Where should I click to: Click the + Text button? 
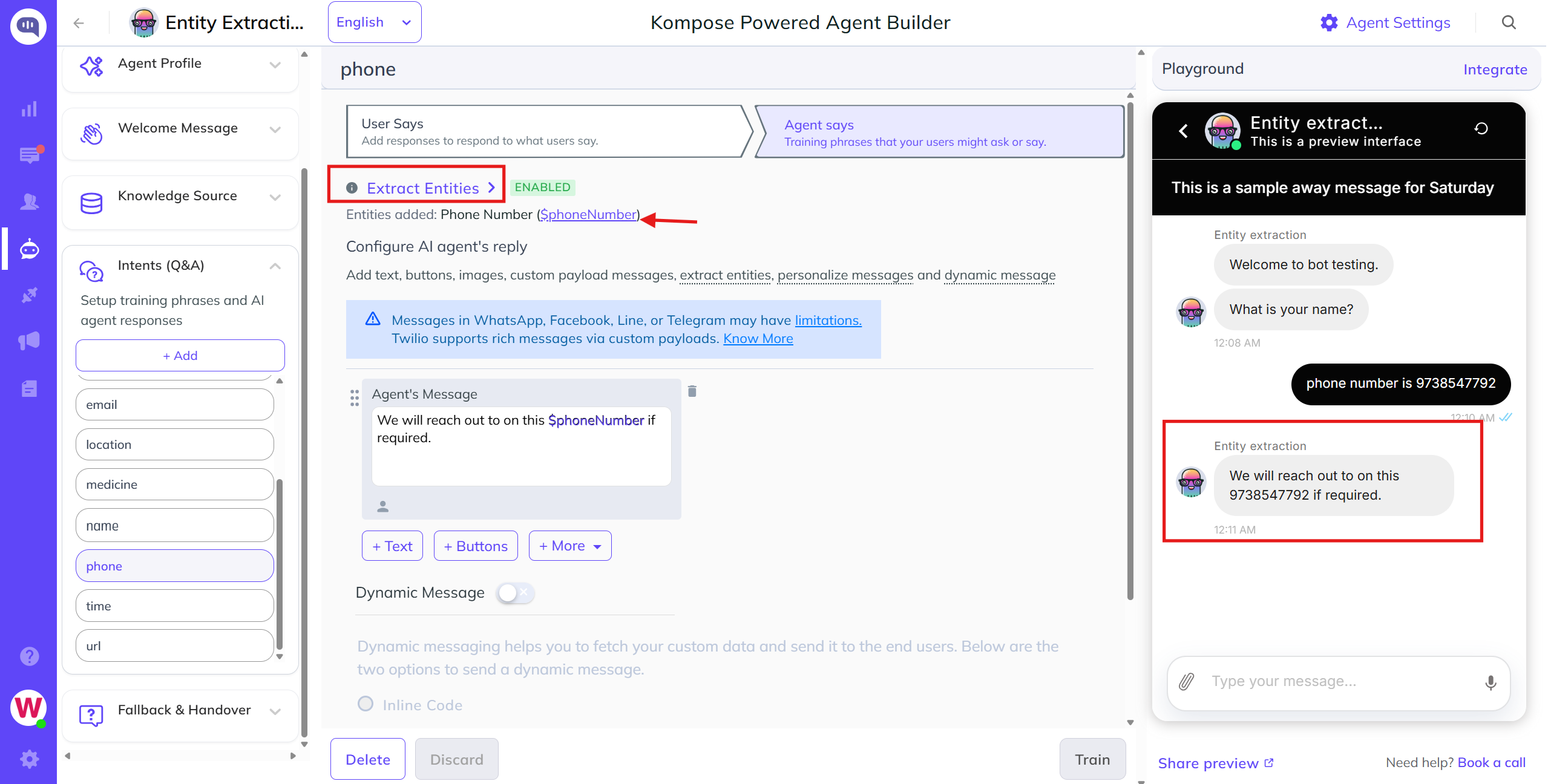[392, 546]
